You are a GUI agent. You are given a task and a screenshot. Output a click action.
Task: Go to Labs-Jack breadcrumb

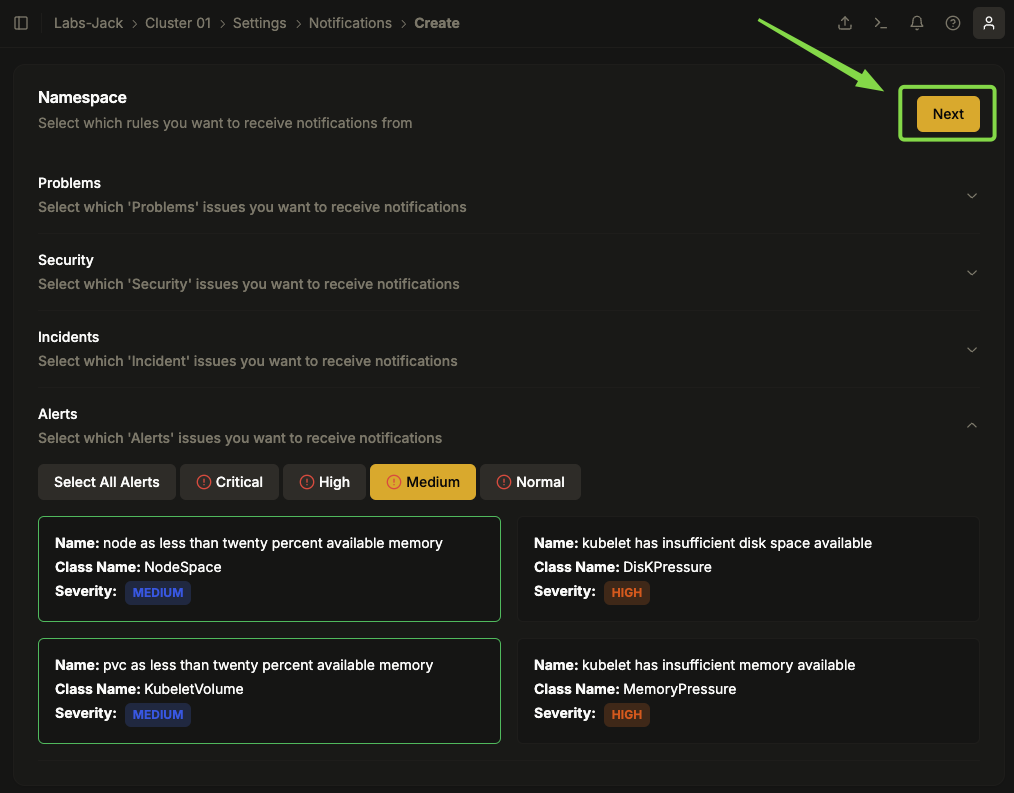pyautogui.click(x=88, y=23)
